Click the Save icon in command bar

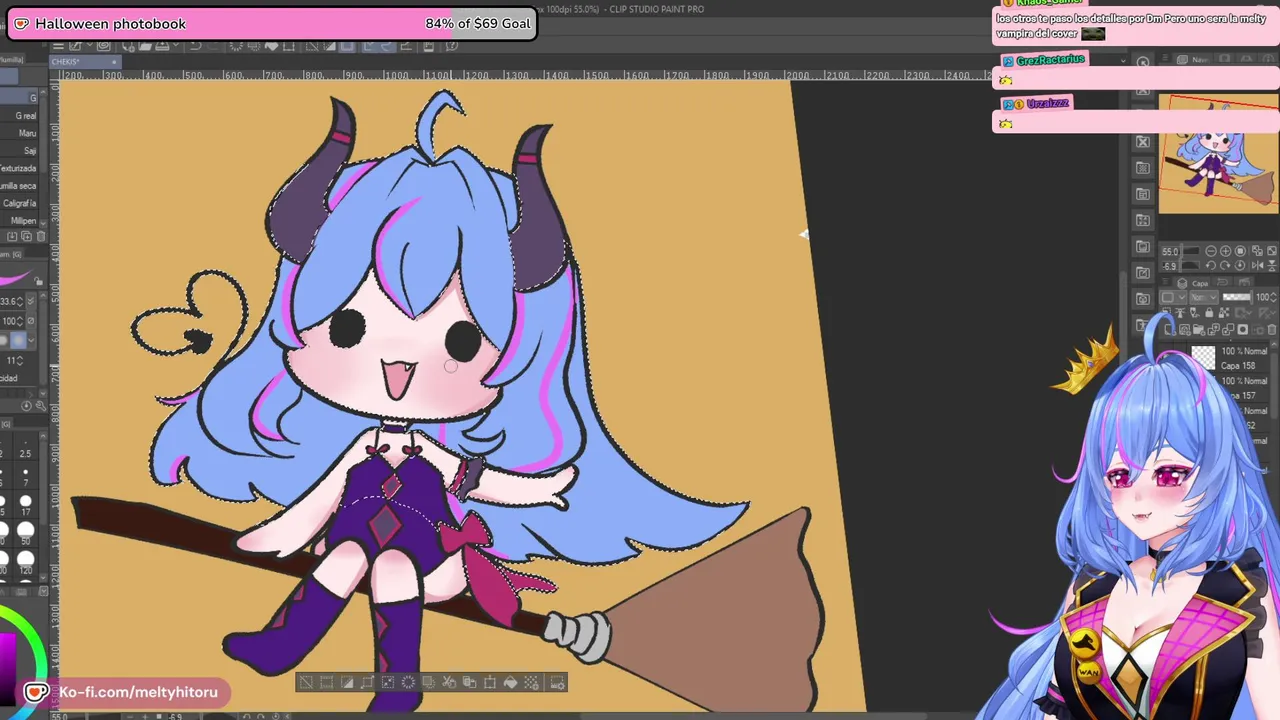click(161, 46)
